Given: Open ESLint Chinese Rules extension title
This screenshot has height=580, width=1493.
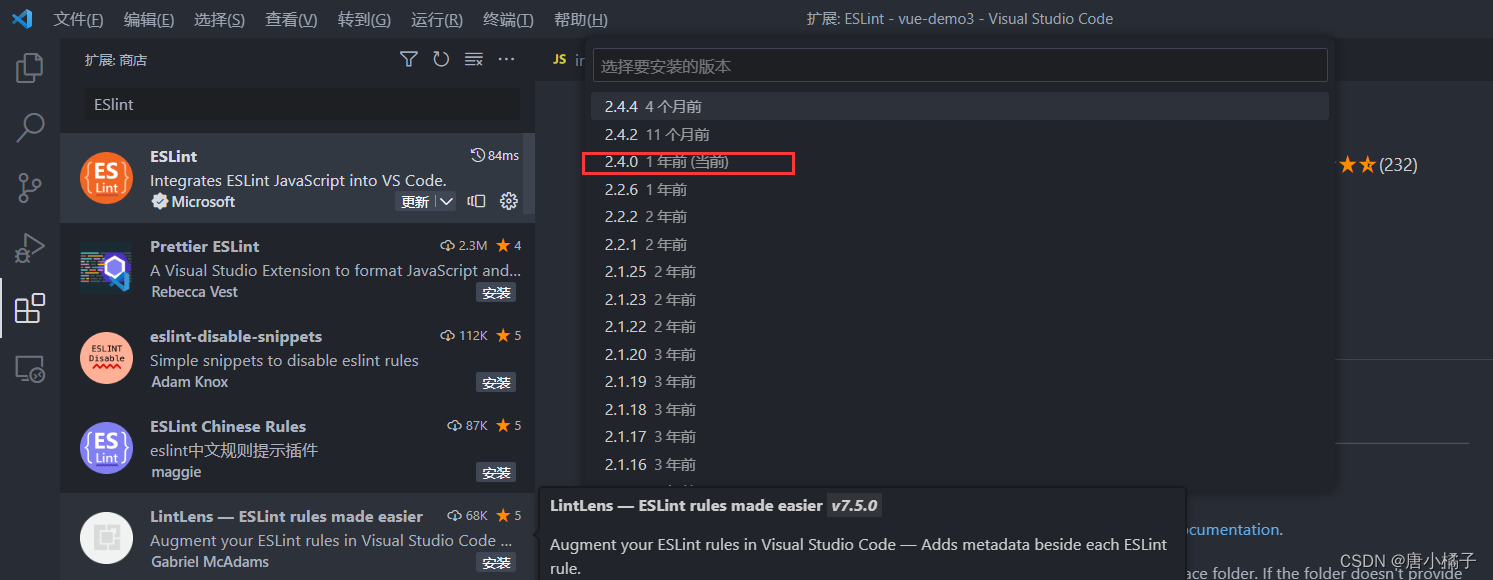Looking at the screenshot, I should click(228, 426).
